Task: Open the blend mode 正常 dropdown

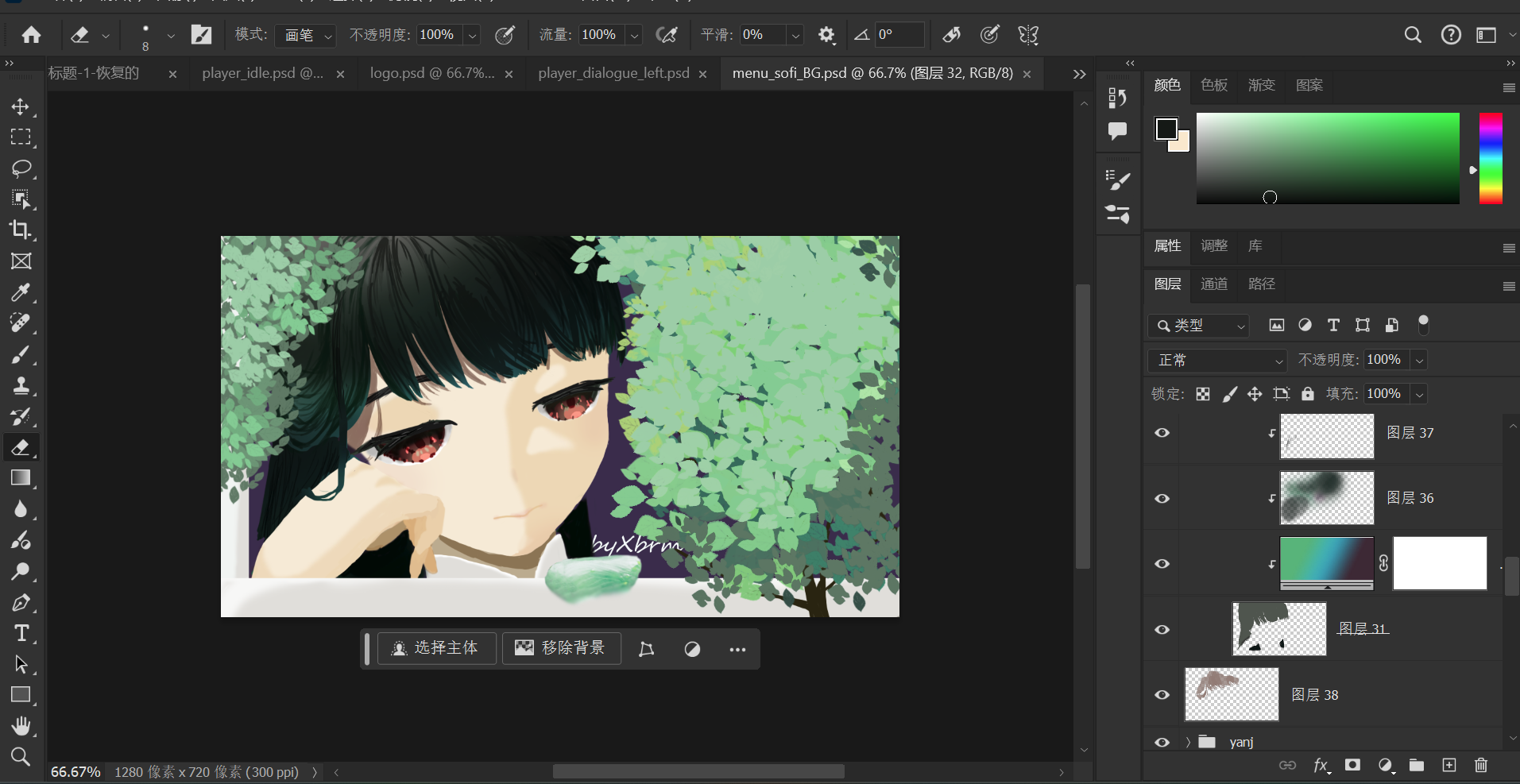Action: pos(1217,361)
